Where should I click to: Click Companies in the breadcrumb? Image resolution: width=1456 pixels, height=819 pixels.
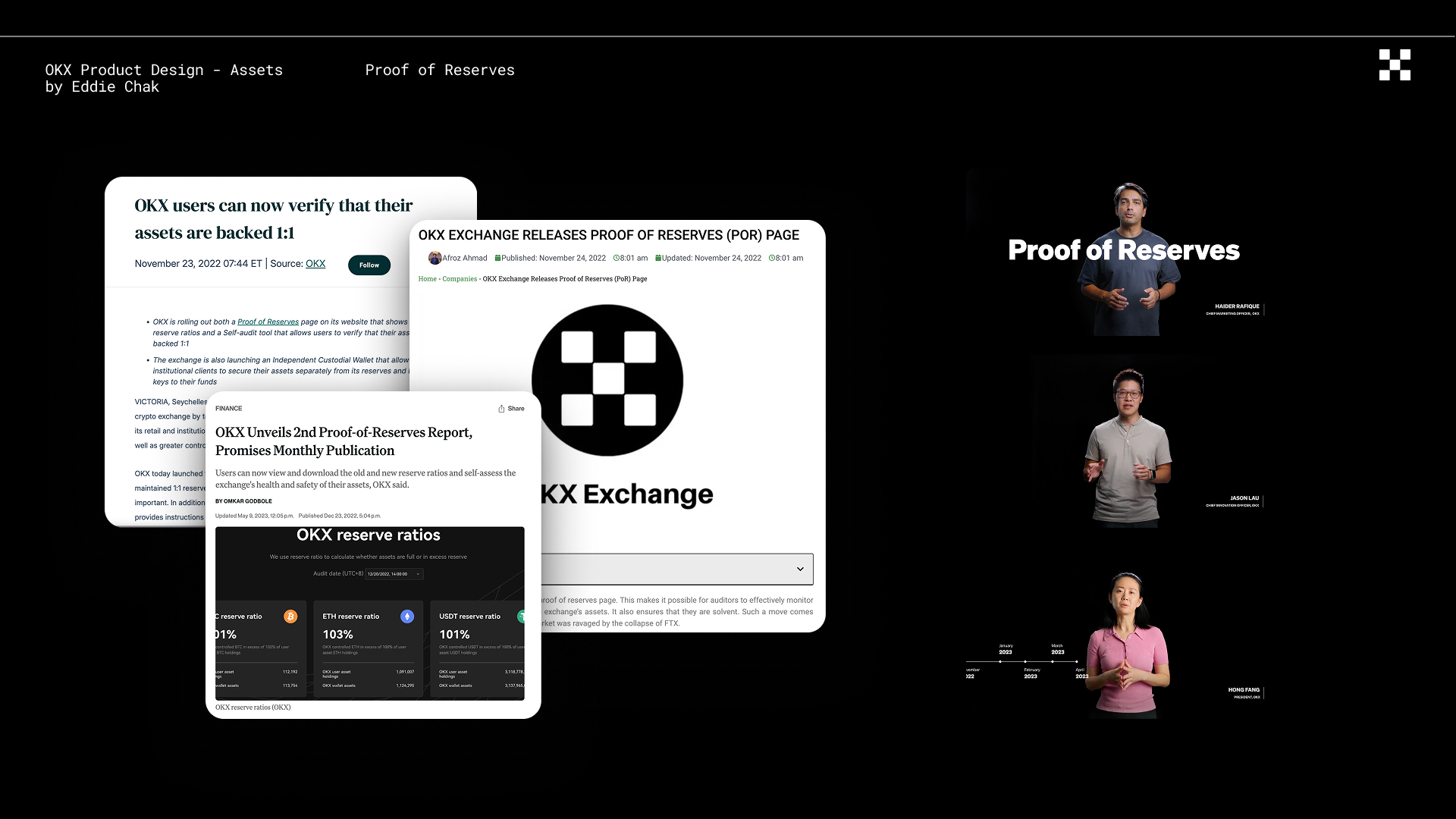pos(460,279)
